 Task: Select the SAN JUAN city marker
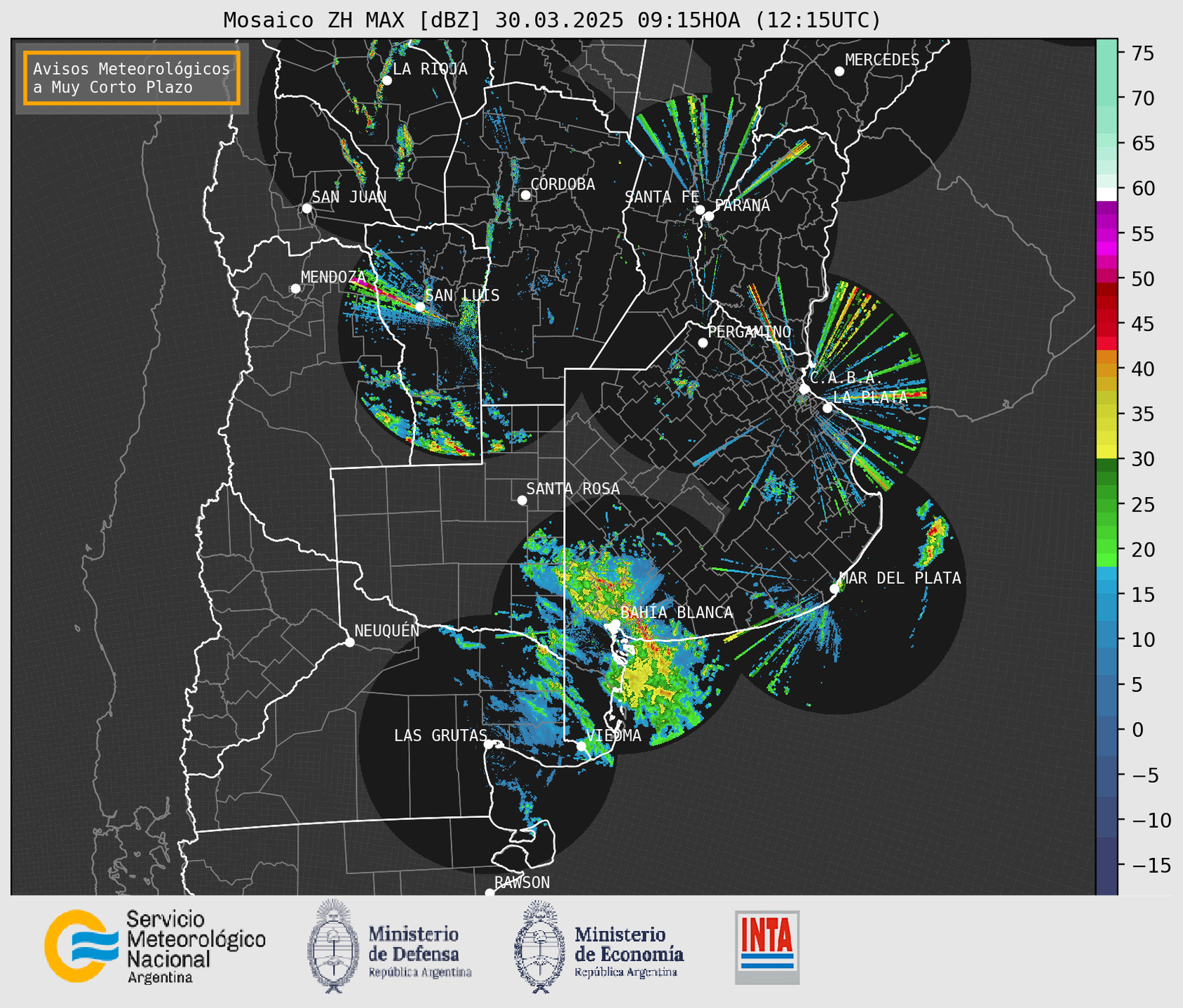(x=306, y=208)
